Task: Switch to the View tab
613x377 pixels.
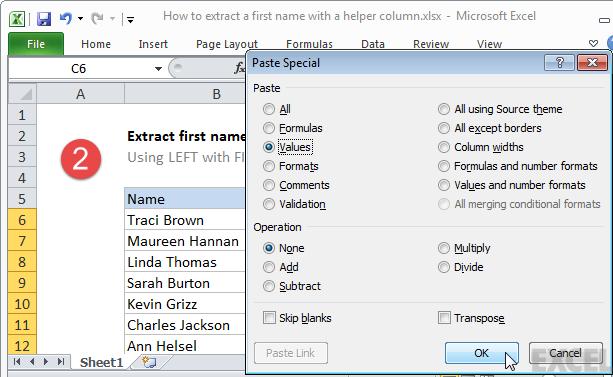Action: (x=489, y=44)
